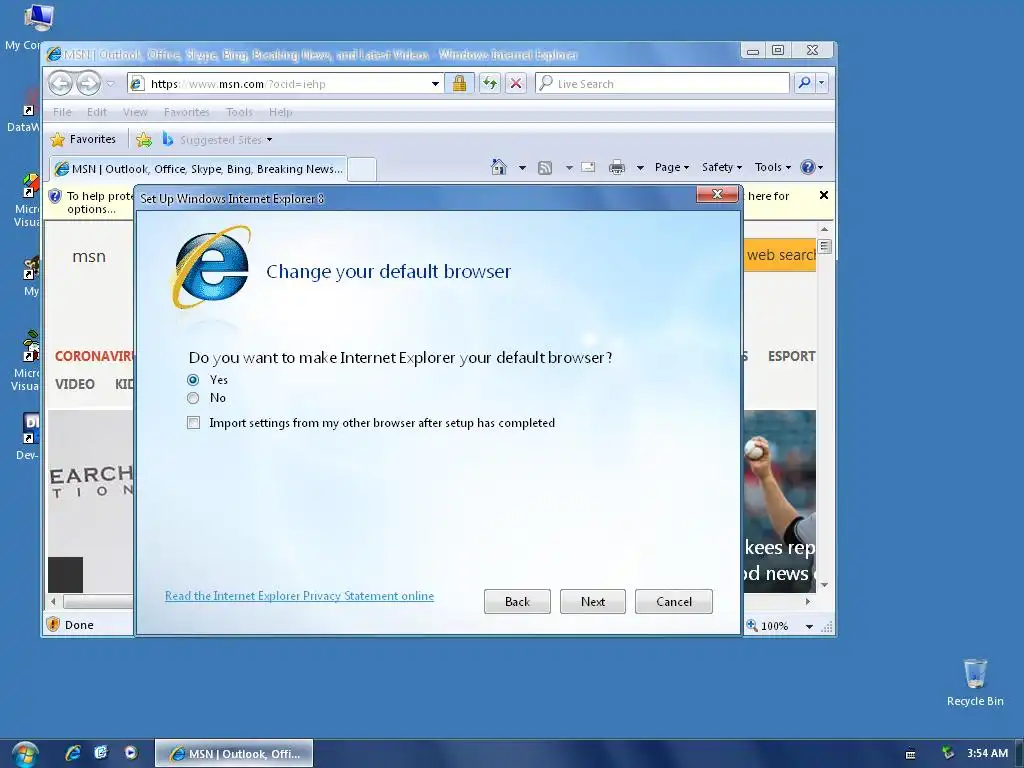Open the zoom level dropdown arrow
Screen dimensions: 1024x768
tap(809, 626)
